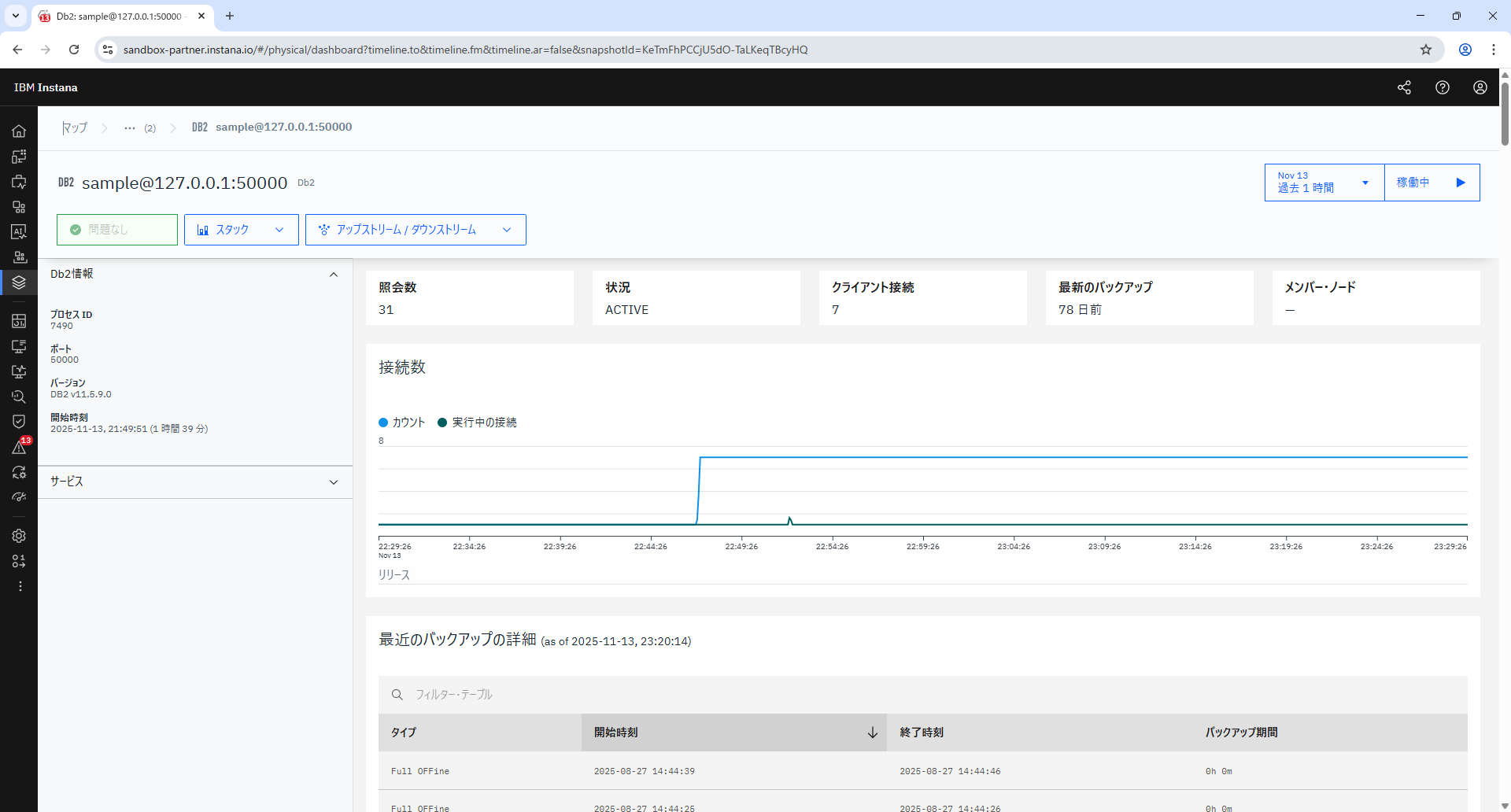
Task: Close the Db2 browser tab
Action: pos(201,16)
